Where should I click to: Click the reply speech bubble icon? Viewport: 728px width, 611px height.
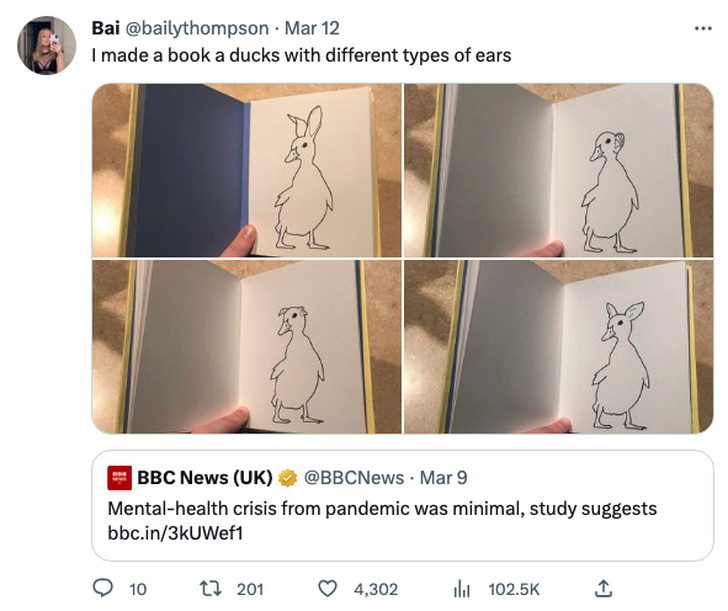(x=105, y=589)
